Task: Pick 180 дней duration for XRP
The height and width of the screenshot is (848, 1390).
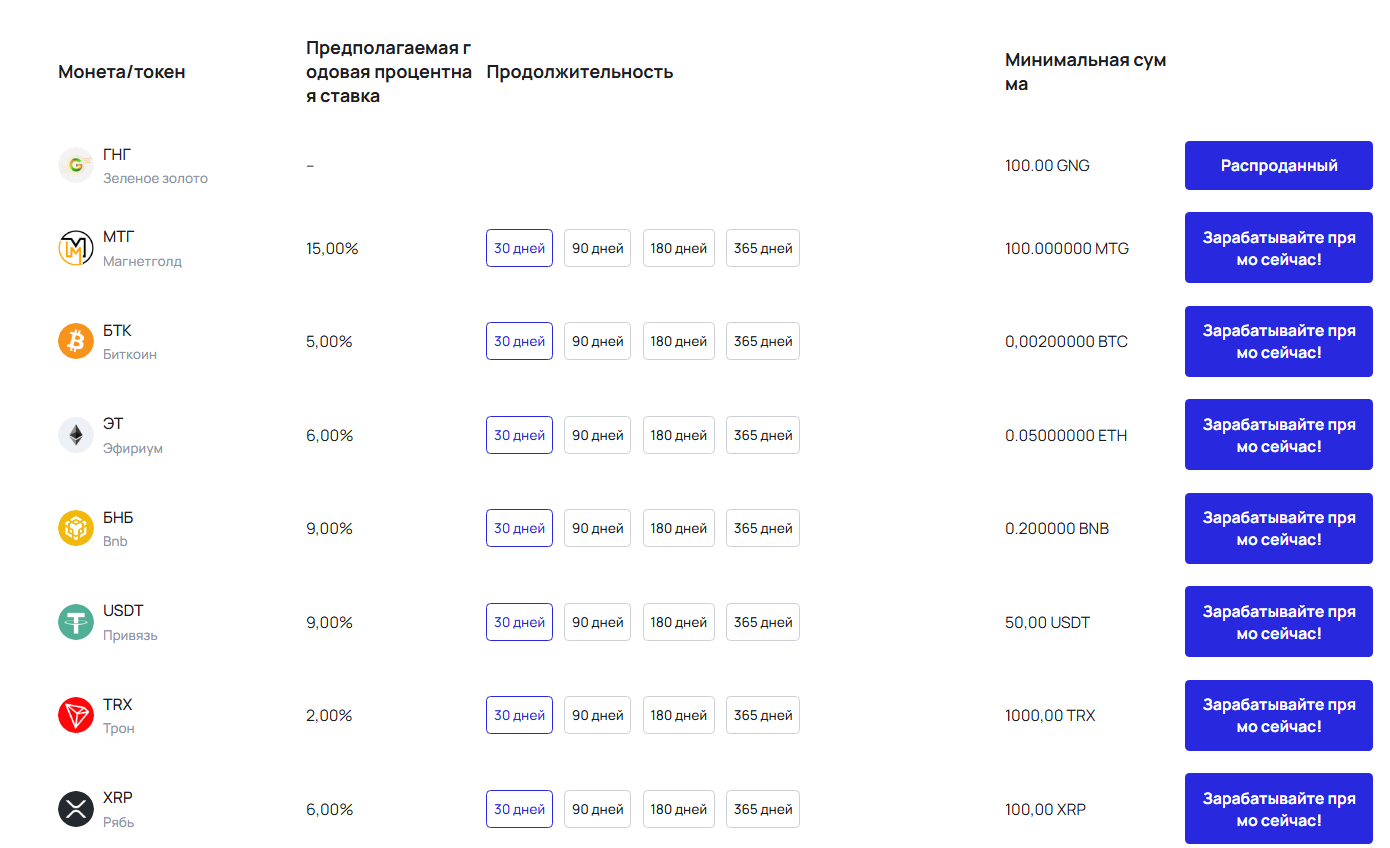Action: pos(678,809)
